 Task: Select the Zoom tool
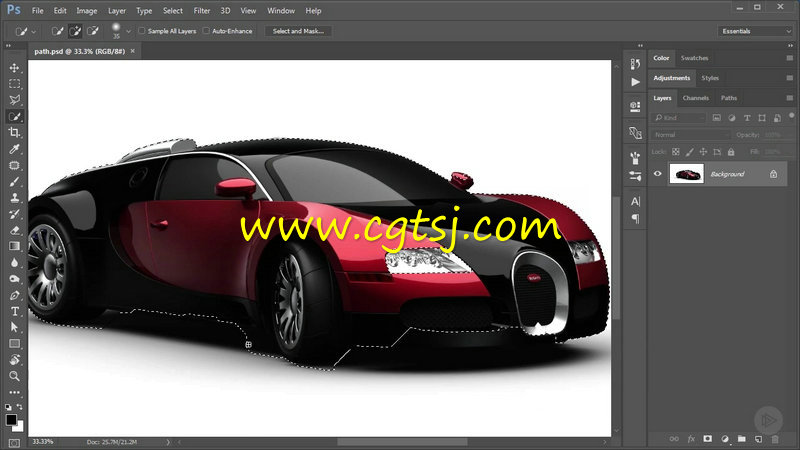[14, 376]
